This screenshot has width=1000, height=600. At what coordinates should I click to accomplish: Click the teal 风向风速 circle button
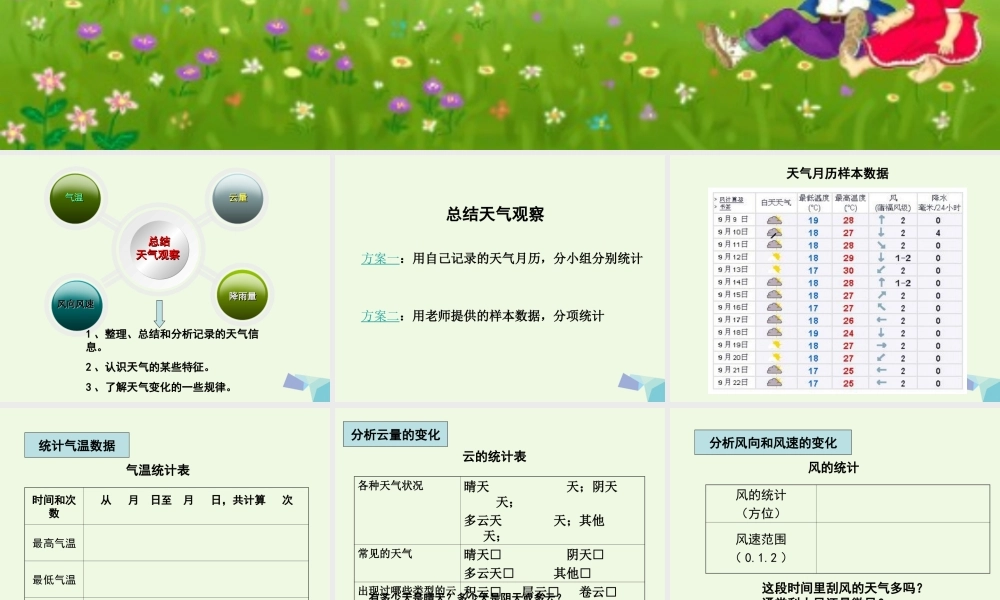coord(77,305)
